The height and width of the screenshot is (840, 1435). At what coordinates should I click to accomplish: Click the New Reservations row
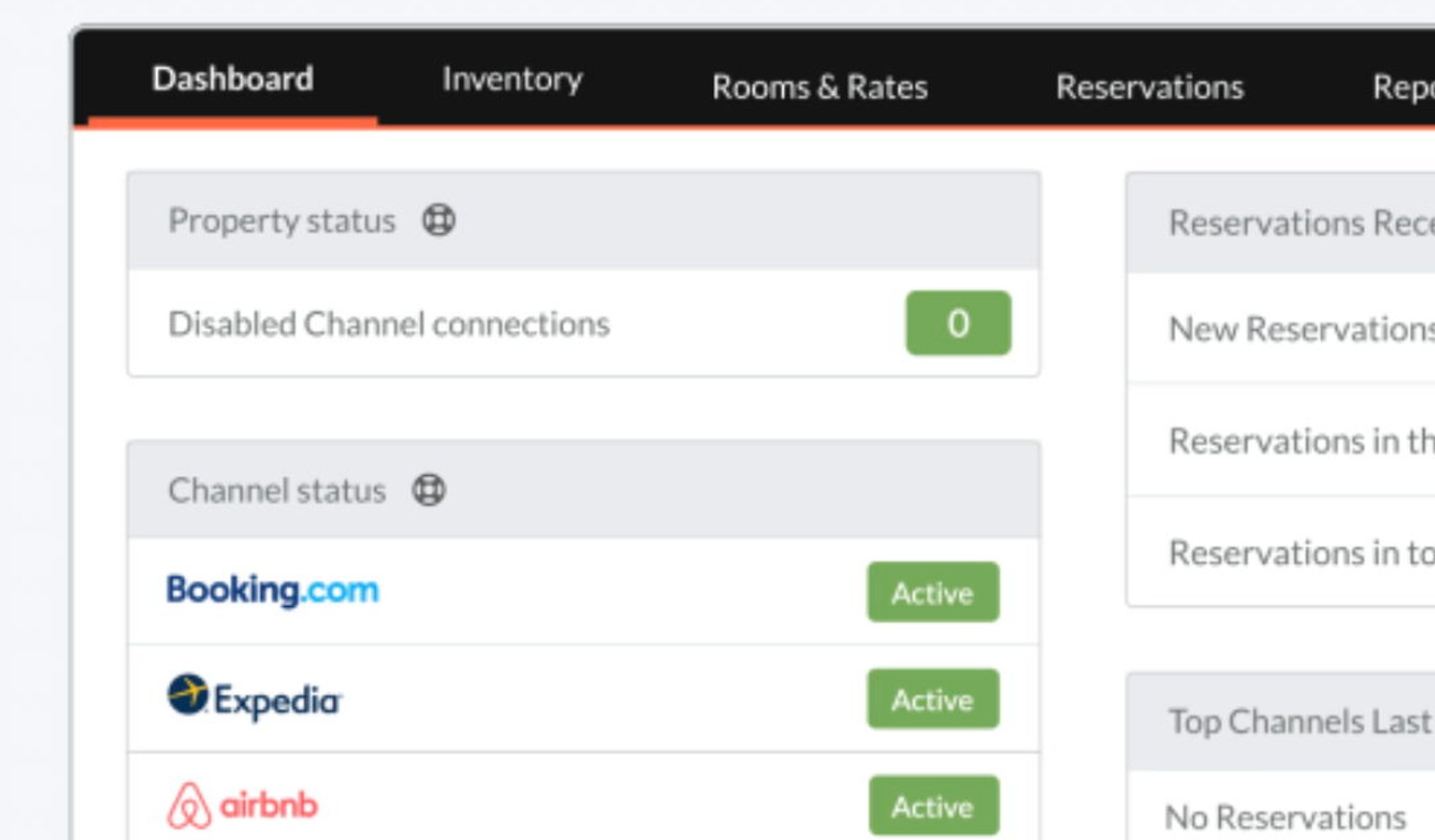[x=1281, y=329]
